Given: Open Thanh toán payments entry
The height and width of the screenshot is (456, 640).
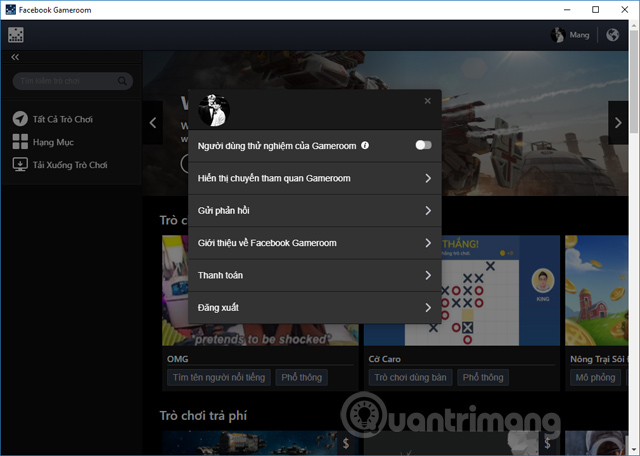Looking at the screenshot, I should point(315,275).
